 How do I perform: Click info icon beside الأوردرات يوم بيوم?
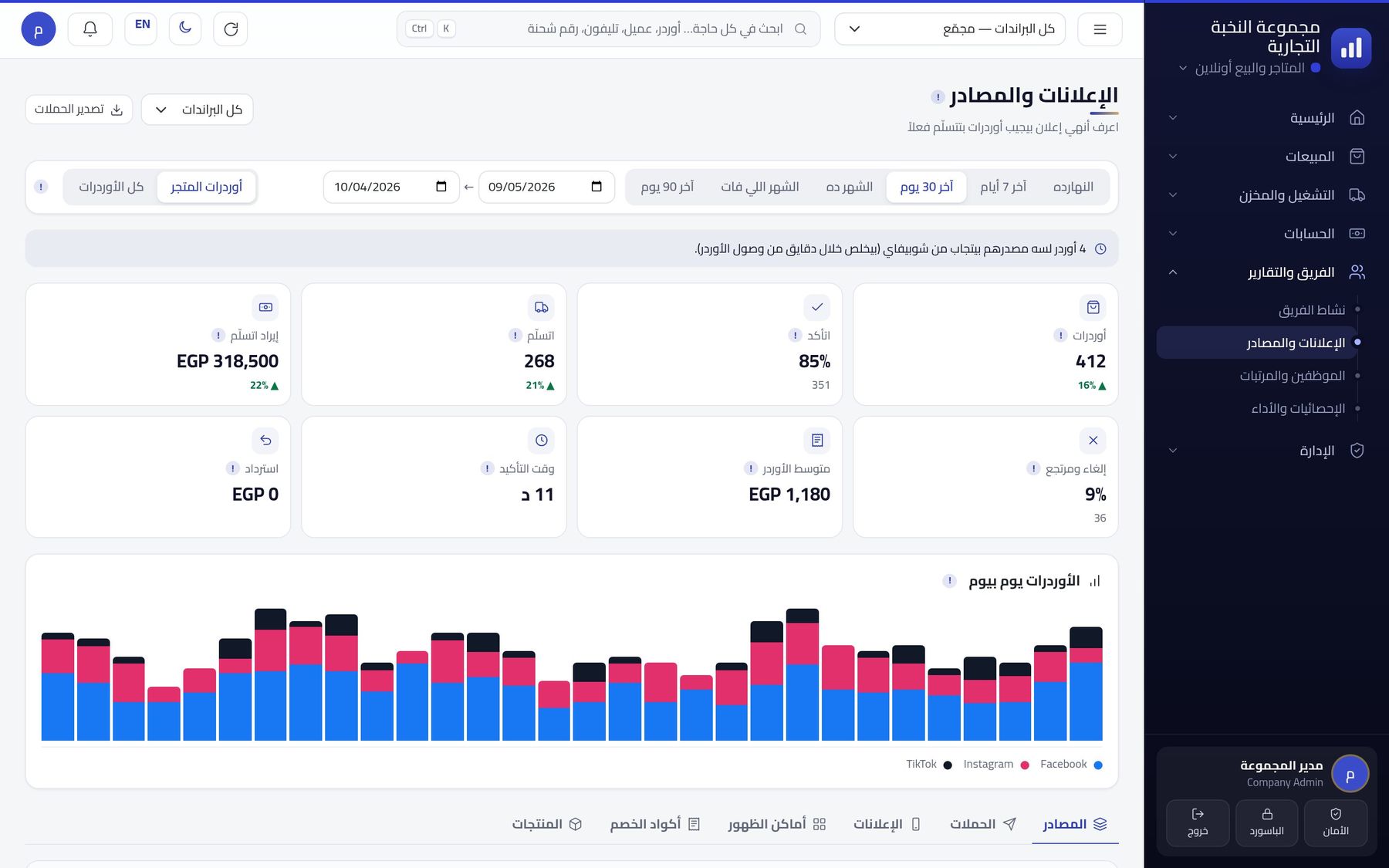coord(950,581)
